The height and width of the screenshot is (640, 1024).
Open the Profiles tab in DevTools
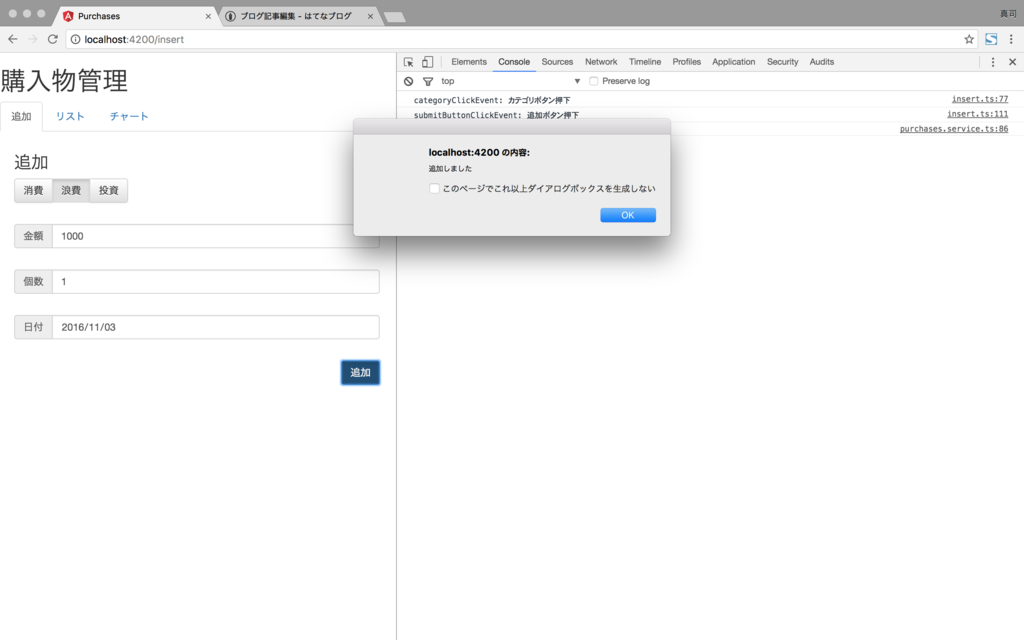click(686, 62)
